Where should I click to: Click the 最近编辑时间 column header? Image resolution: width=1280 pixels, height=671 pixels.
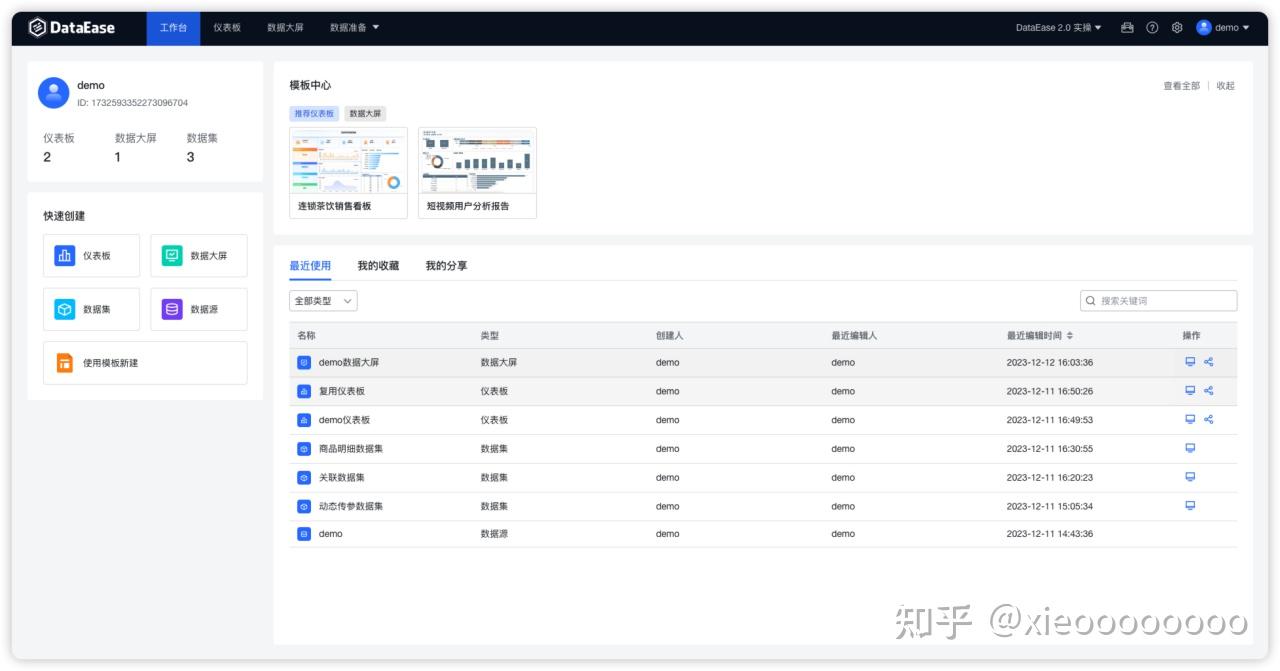(x=1034, y=336)
